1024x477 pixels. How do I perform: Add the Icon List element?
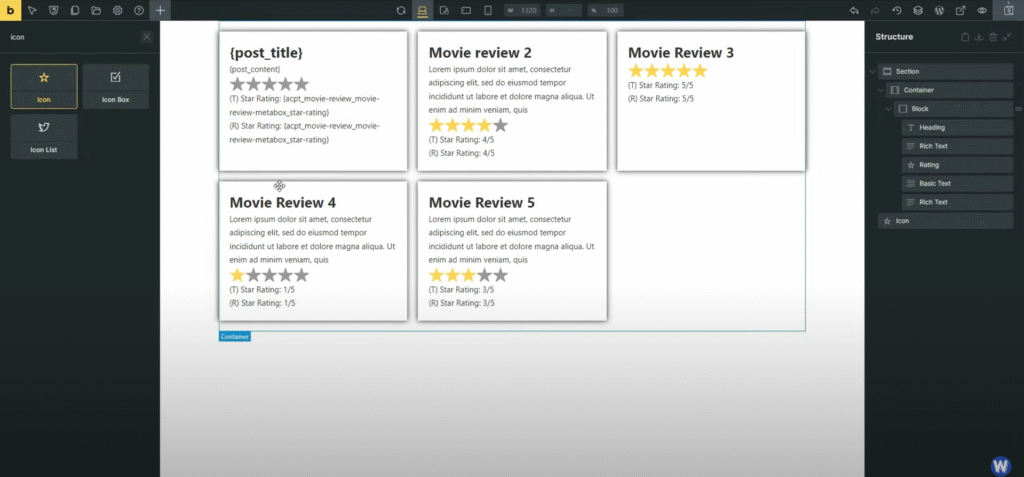tap(44, 137)
